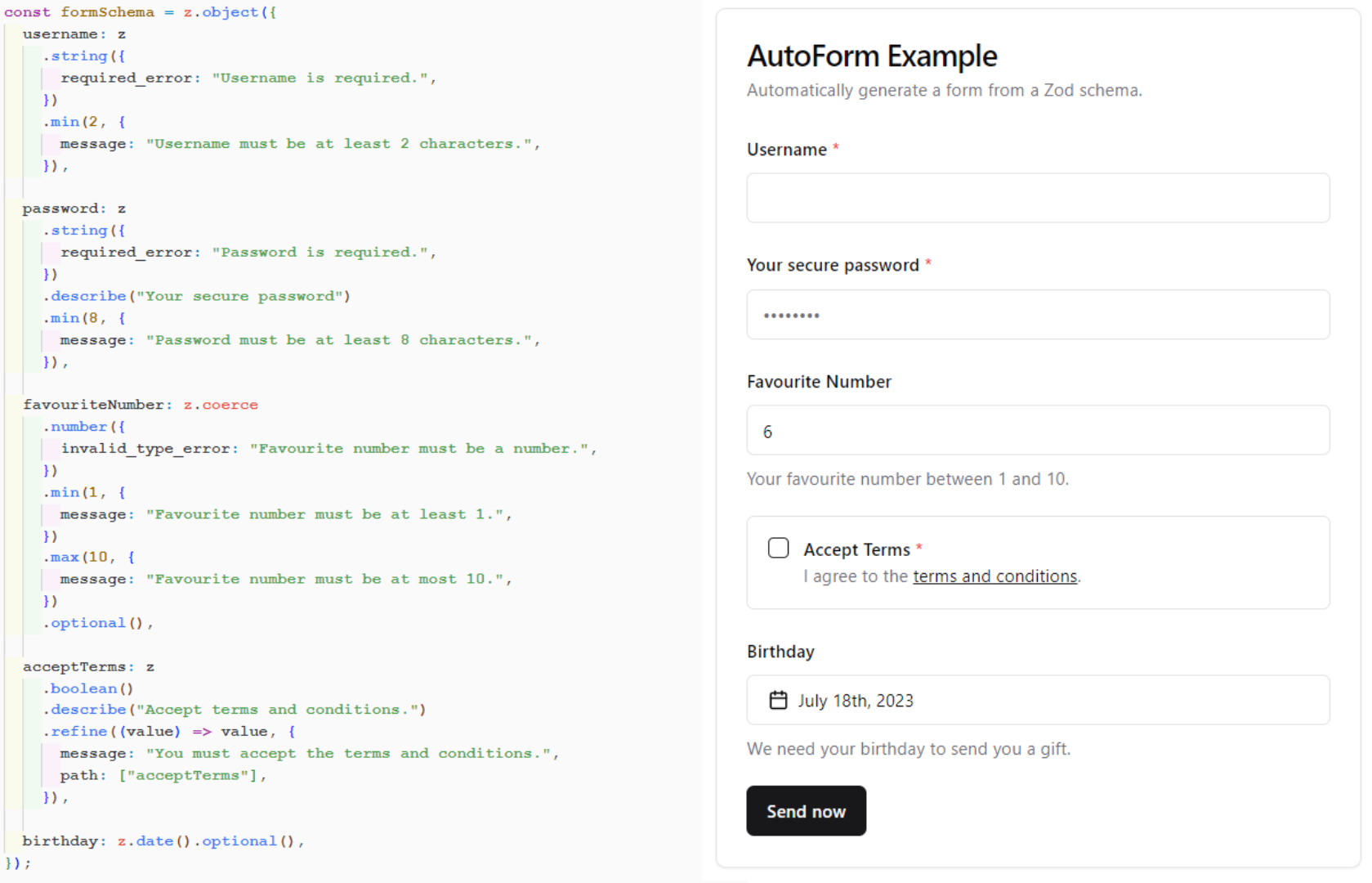Click code line '.optional(),' under favouriteNumber
Screen dimensions: 1372x883
pos(98,623)
